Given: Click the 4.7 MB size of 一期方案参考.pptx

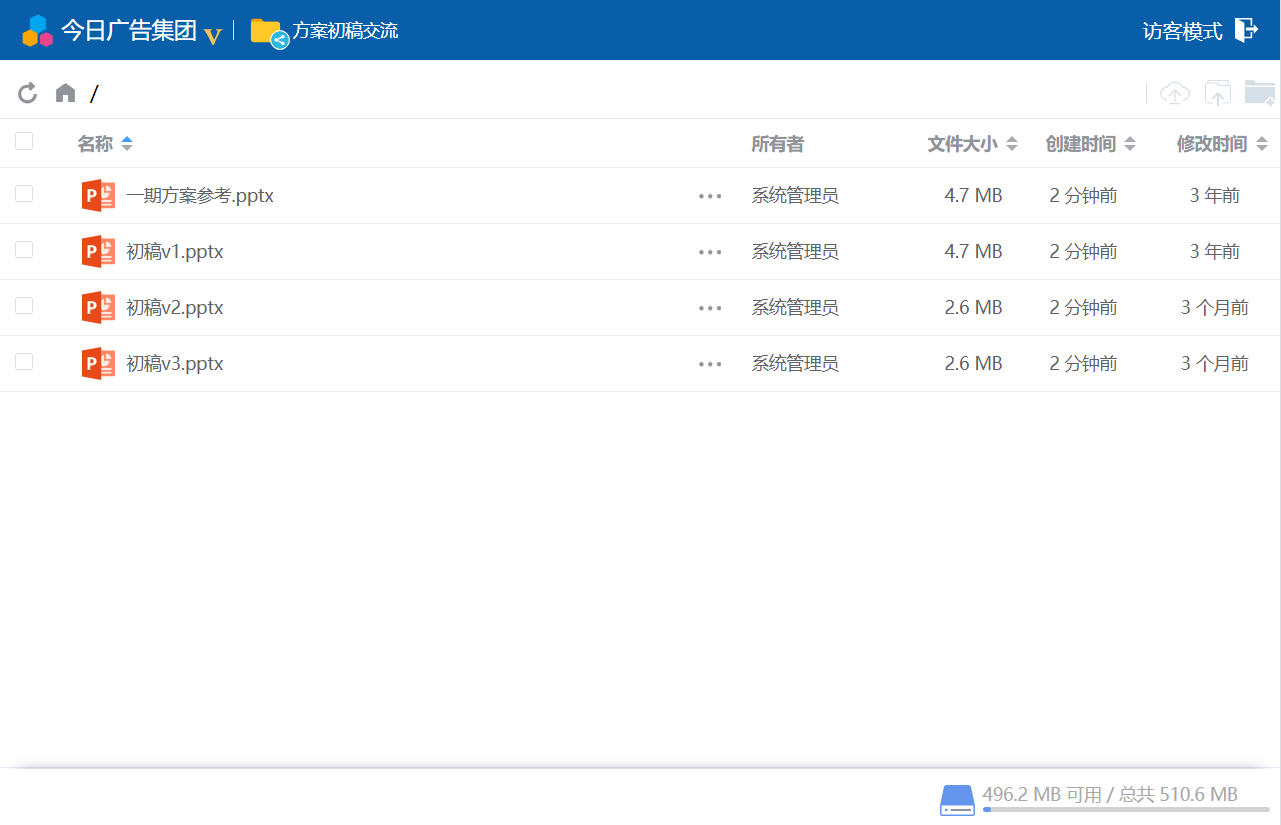Looking at the screenshot, I should [973, 196].
